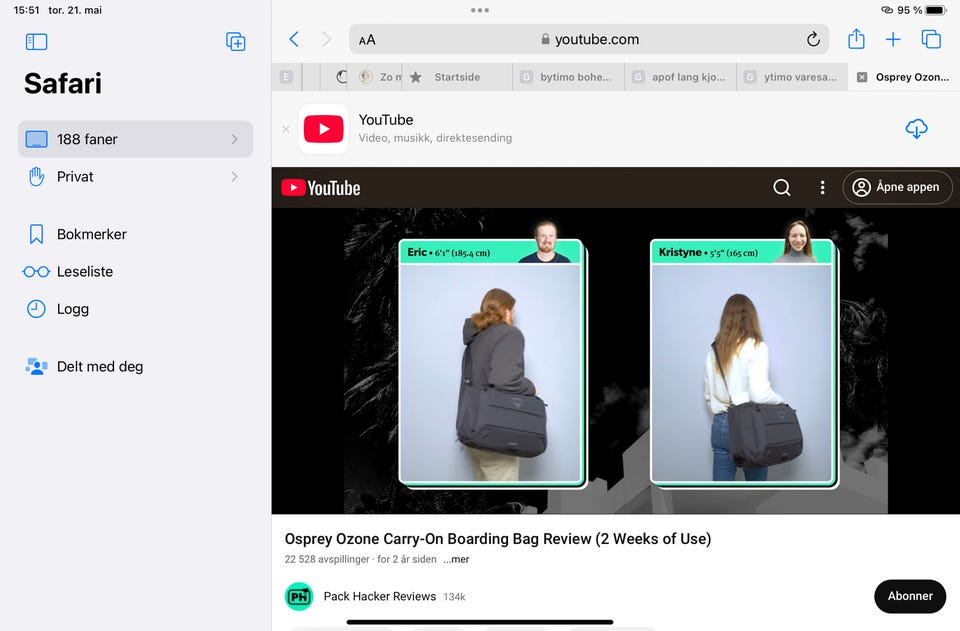Create new tab group icon
Image resolution: width=960 pixels, height=631 pixels.
[236, 42]
